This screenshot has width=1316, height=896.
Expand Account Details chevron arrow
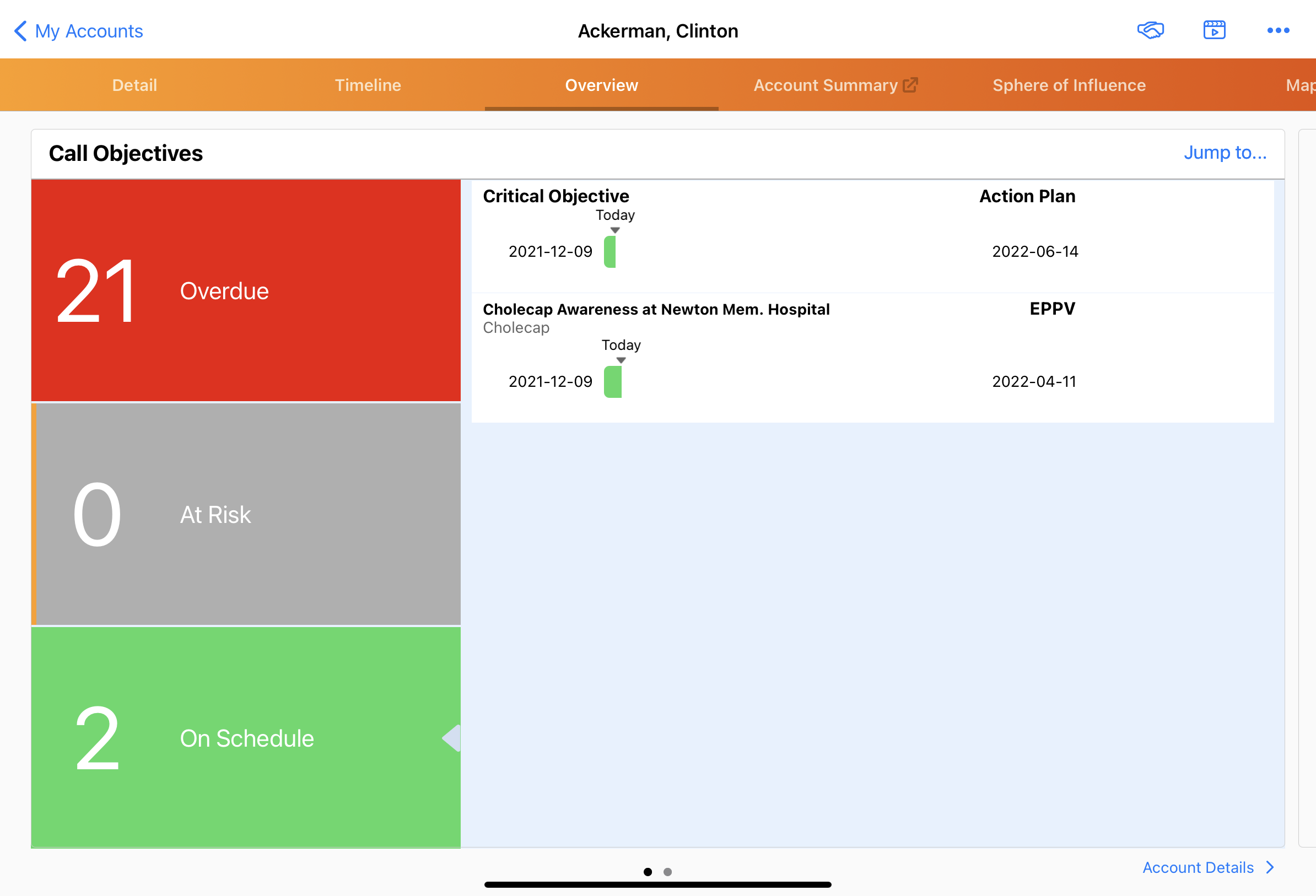pyautogui.click(x=1271, y=867)
